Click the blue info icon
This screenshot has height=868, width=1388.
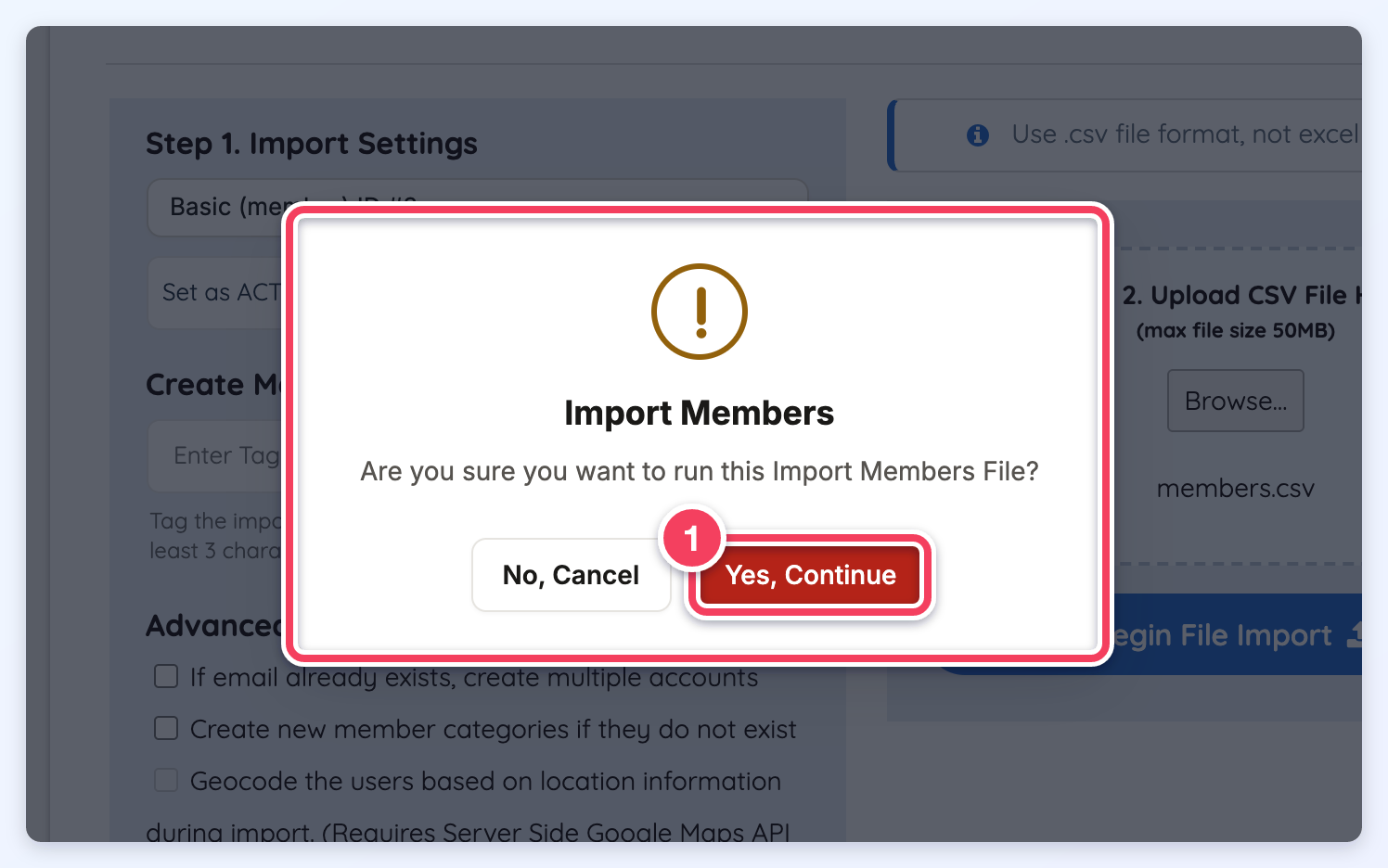point(978,135)
